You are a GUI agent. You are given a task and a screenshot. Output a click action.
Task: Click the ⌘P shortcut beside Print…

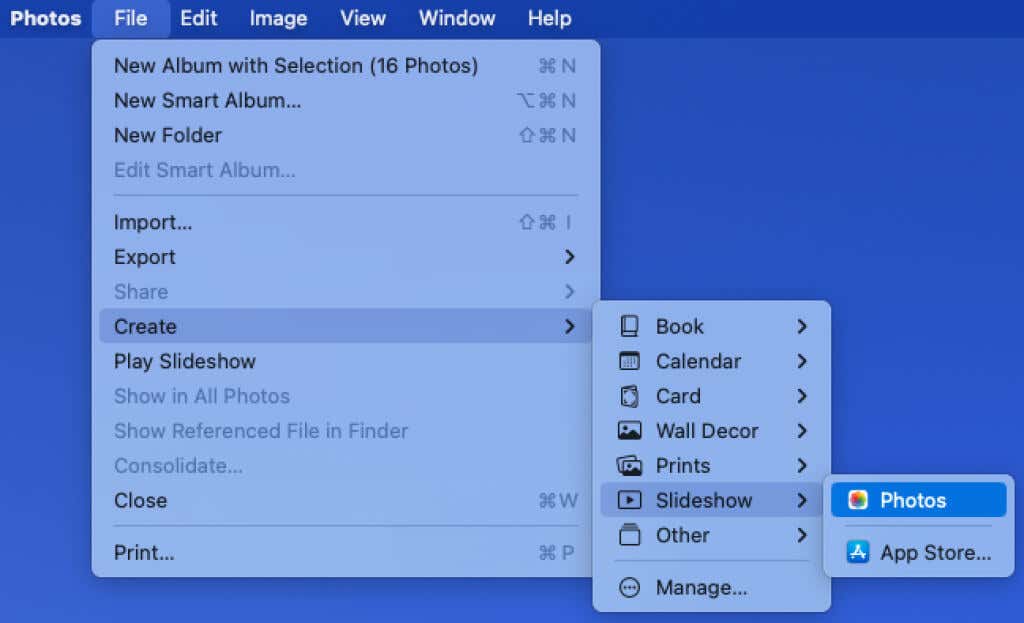(x=556, y=552)
